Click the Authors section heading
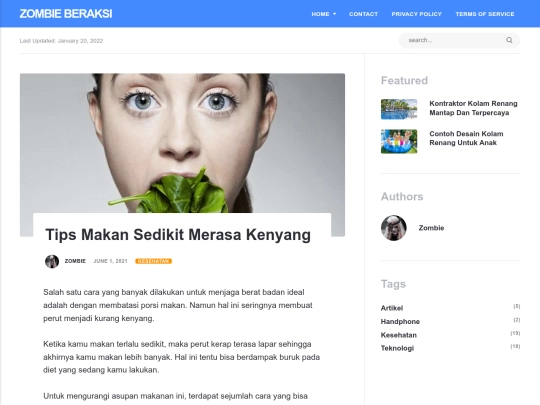 pos(402,197)
